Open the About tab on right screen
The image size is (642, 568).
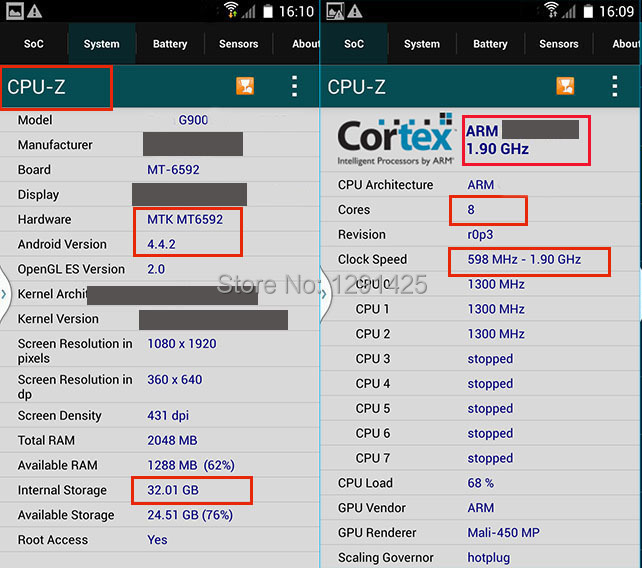[x=625, y=44]
